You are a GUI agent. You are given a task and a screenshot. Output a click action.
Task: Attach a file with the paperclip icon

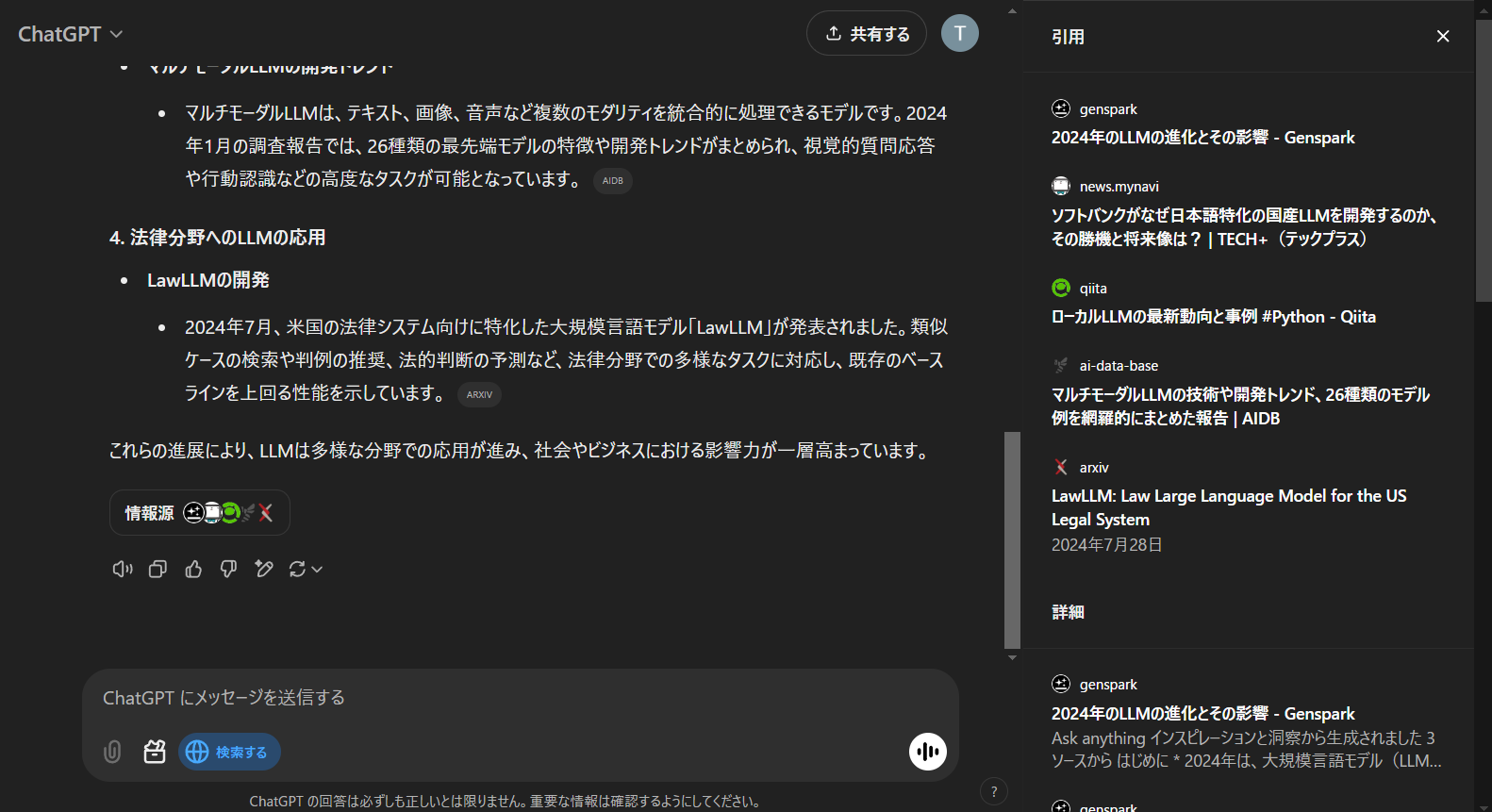point(112,752)
